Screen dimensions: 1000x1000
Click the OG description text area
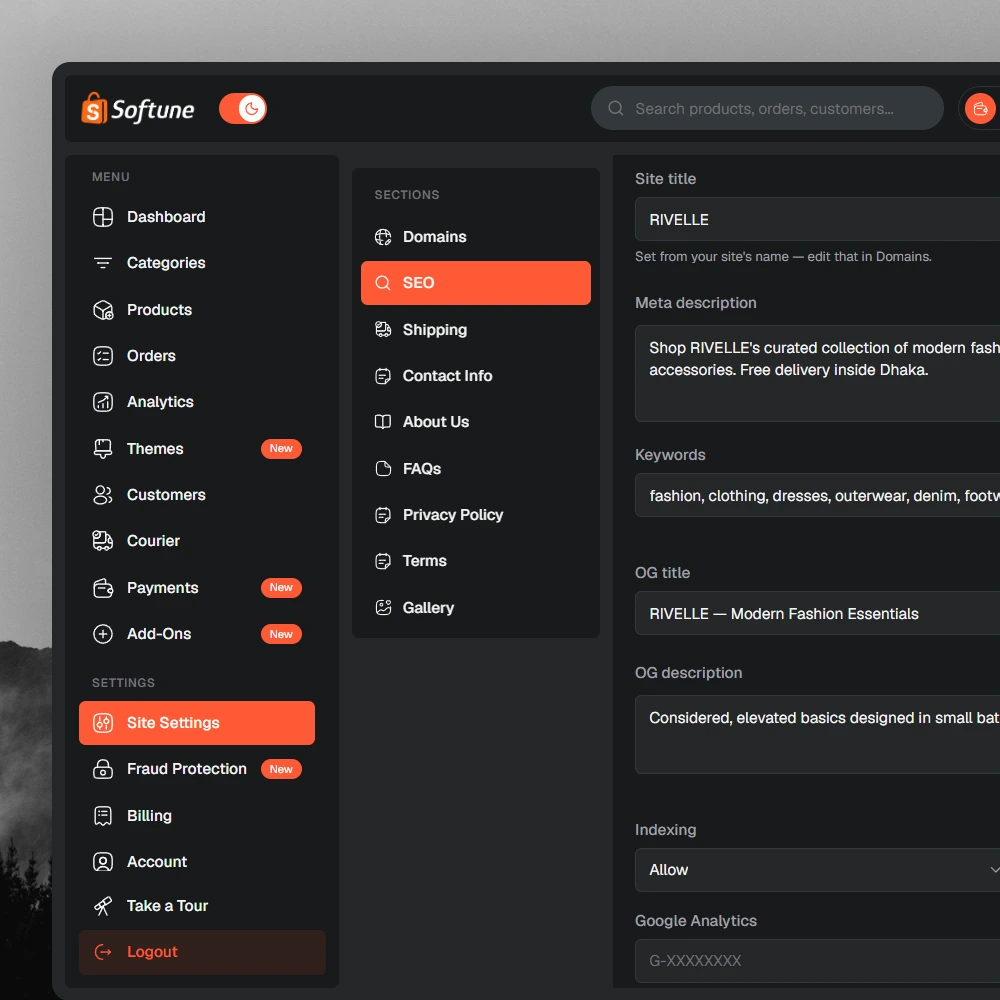point(818,735)
